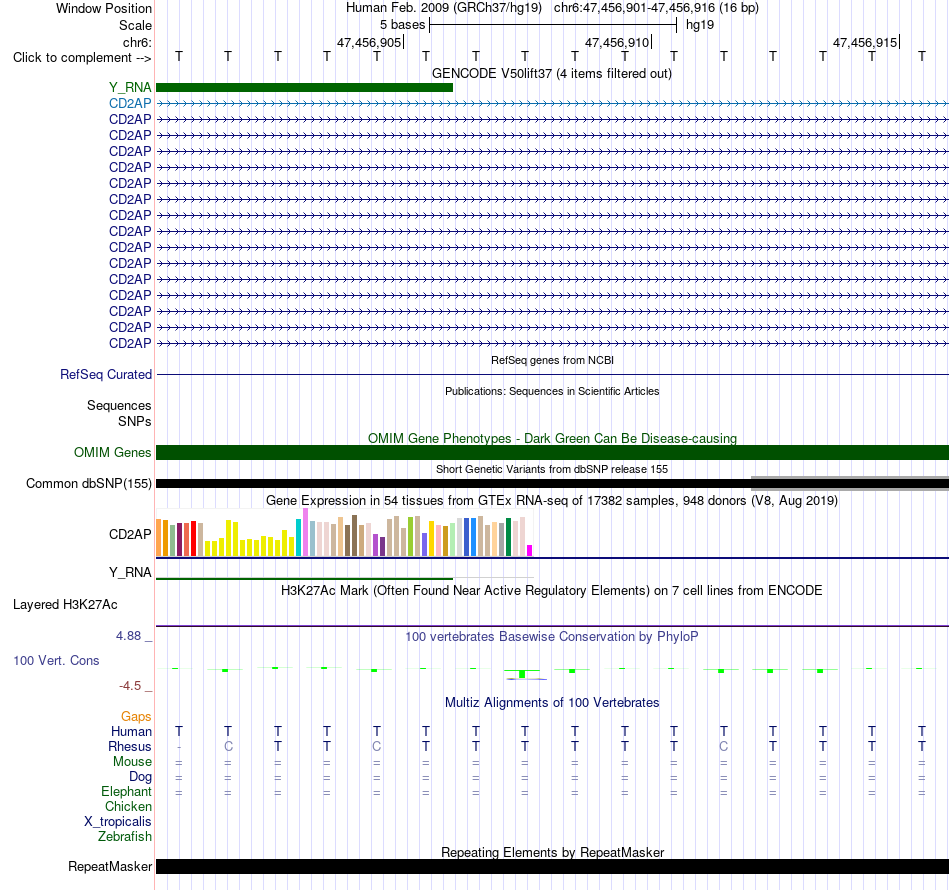Click the RepeatMasker track label

110,867
